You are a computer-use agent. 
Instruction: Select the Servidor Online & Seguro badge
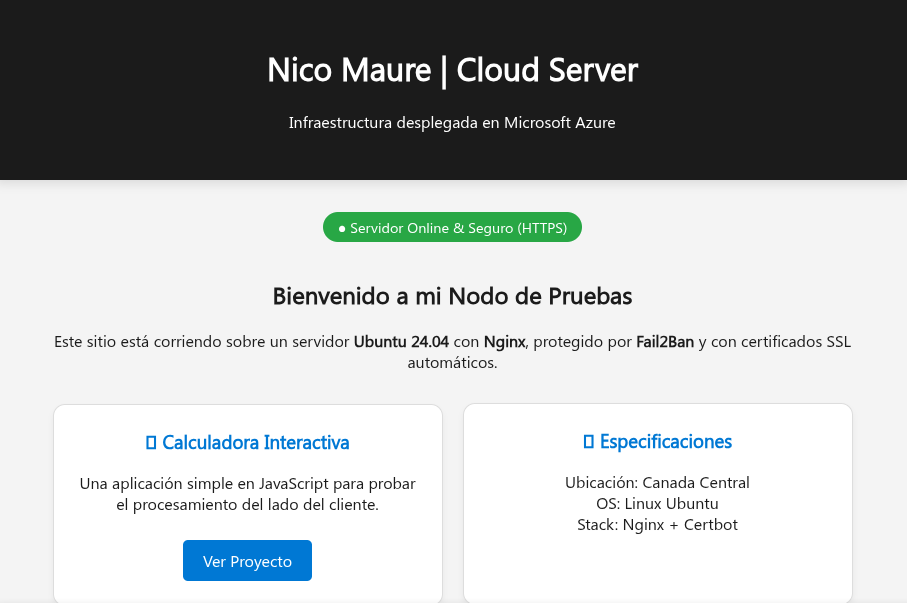pyautogui.click(x=452, y=227)
